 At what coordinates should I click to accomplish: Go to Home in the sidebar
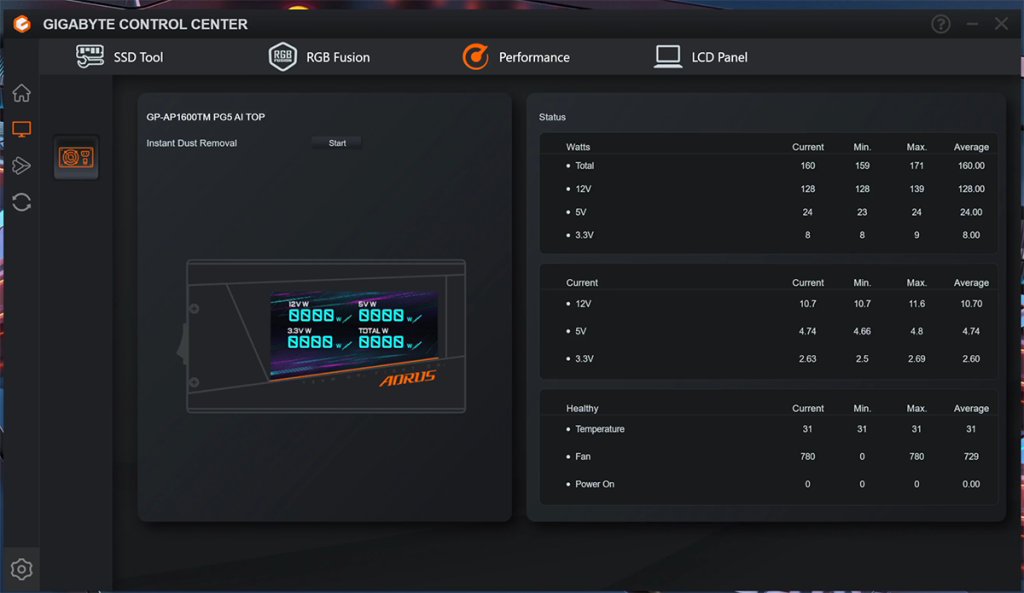point(22,93)
